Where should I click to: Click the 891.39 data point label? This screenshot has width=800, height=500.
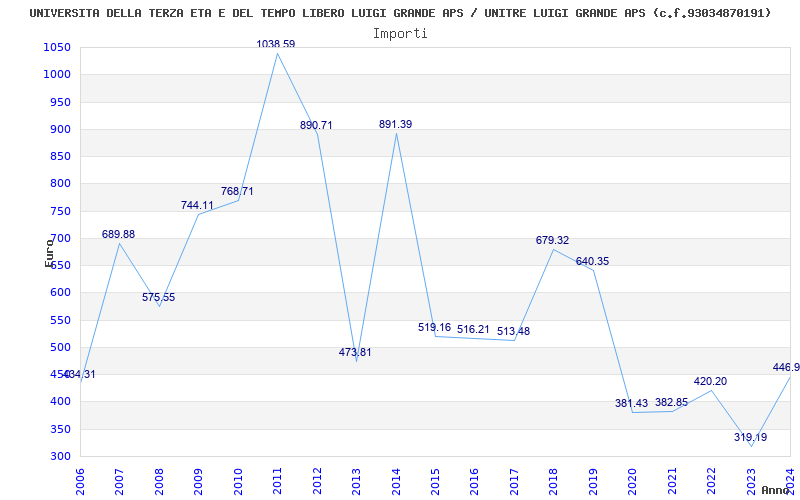[395, 124]
